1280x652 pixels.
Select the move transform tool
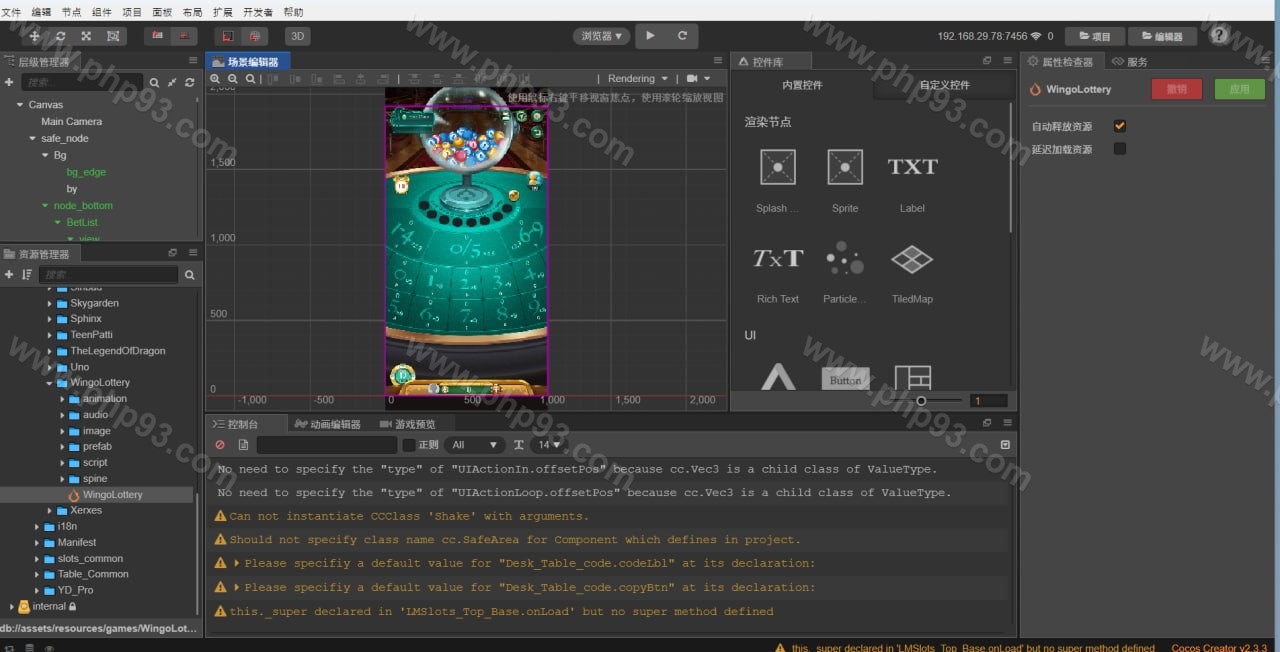pos(35,36)
